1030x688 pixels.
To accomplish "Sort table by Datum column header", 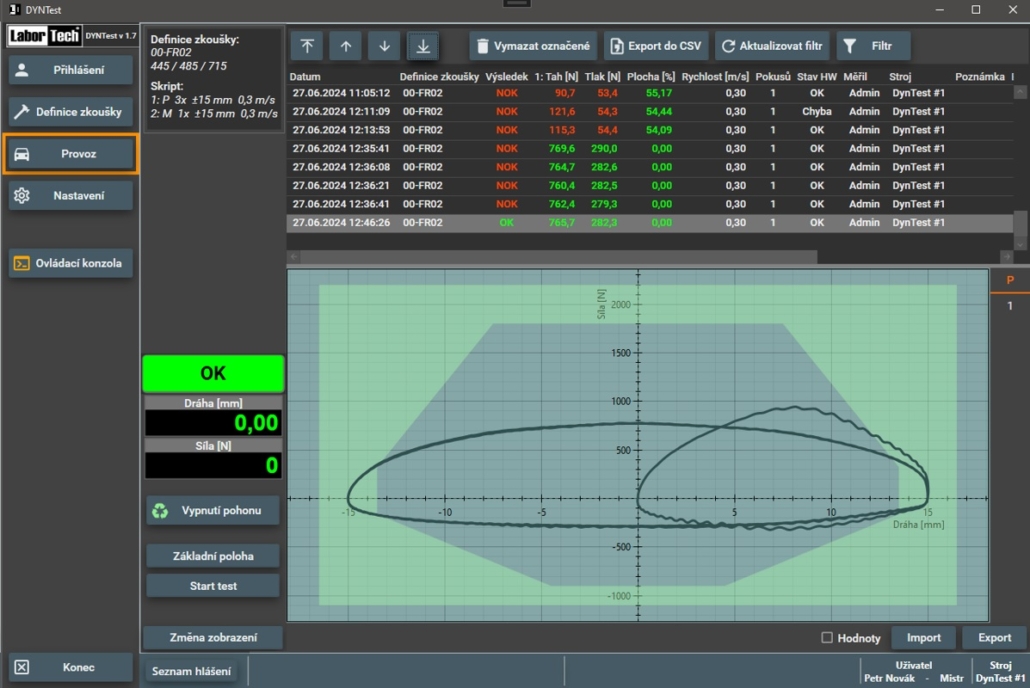I will point(305,77).
